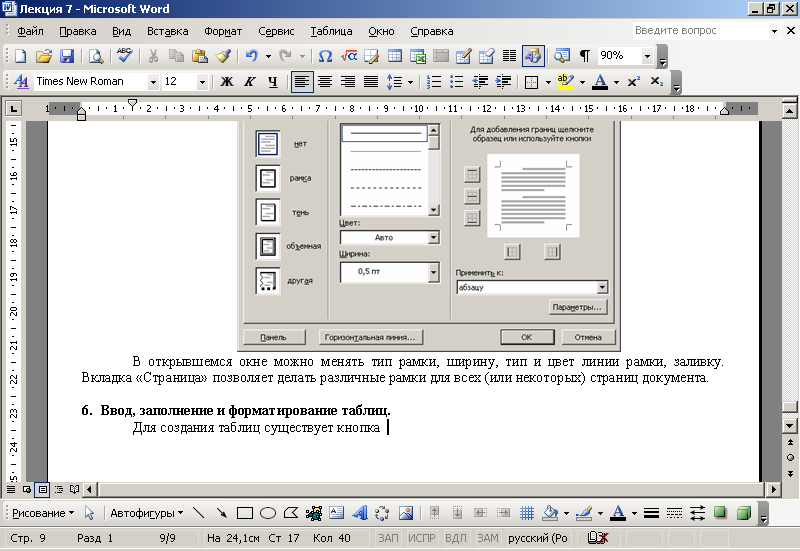
Task: Insert symbol using Omega icon
Action: [x=325, y=56]
